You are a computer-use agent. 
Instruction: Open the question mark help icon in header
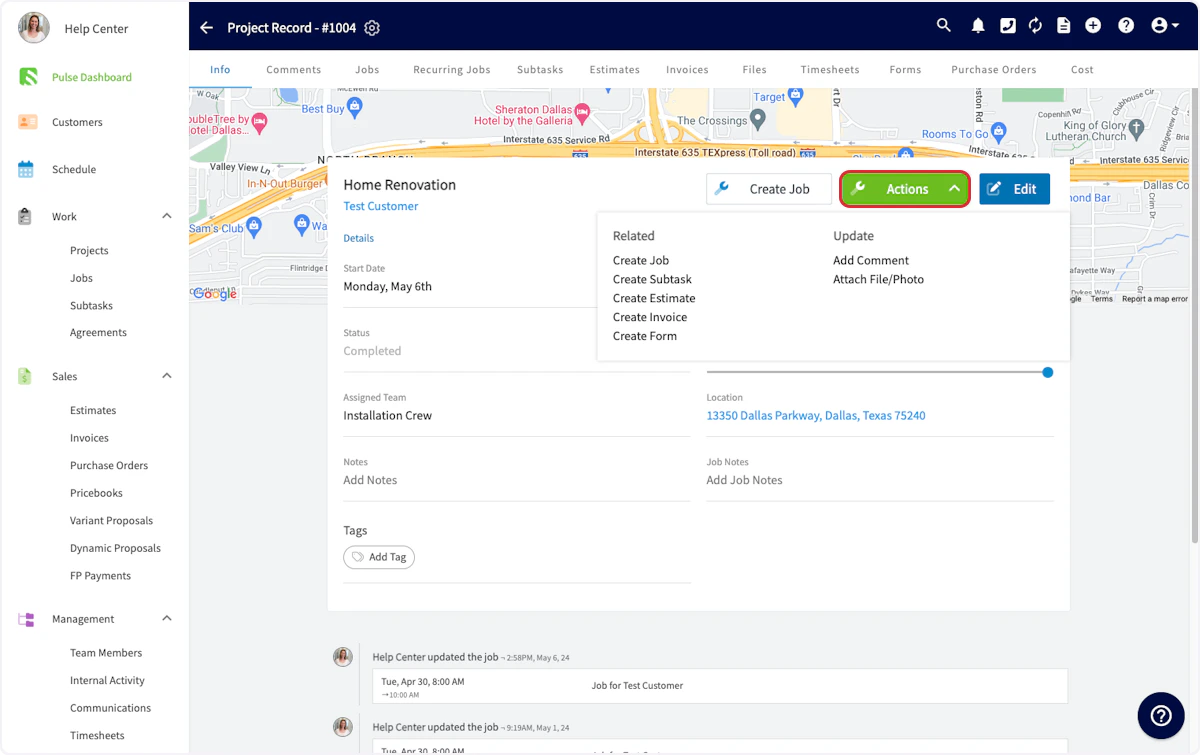[x=1126, y=26]
